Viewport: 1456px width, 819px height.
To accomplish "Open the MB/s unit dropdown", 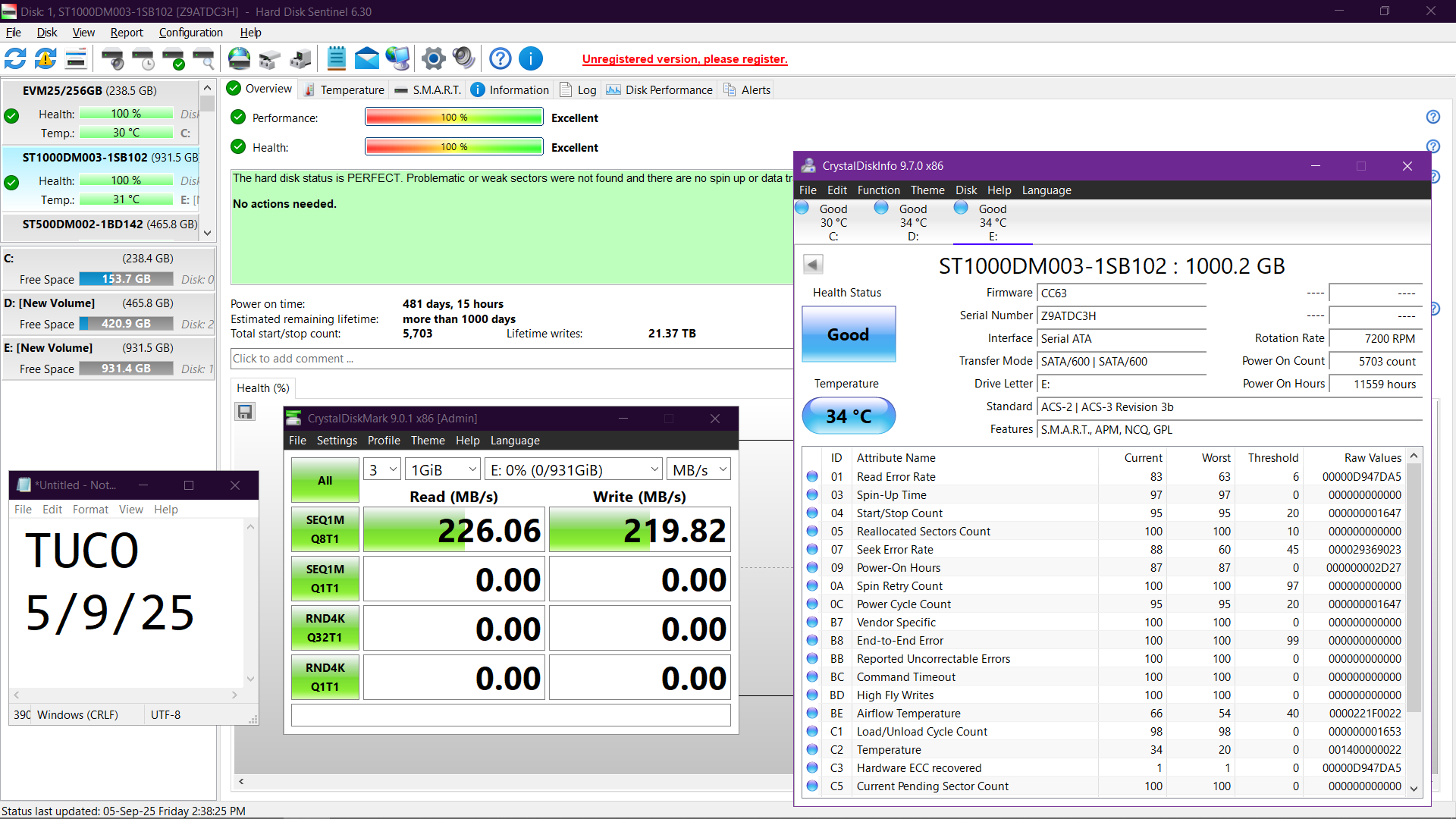I will (x=698, y=470).
